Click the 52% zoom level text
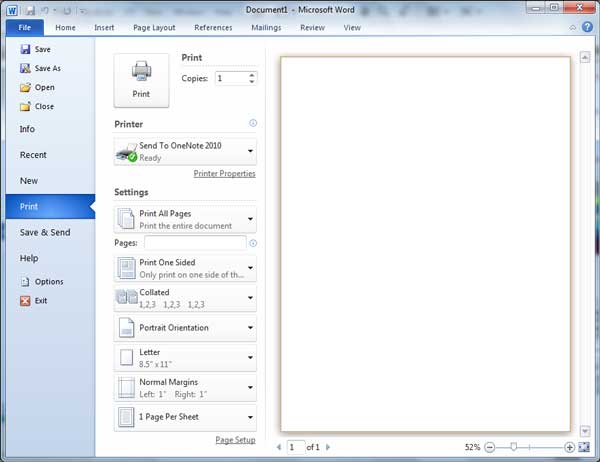Image resolution: width=600 pixels, height=462 pixels. [472, 447]
